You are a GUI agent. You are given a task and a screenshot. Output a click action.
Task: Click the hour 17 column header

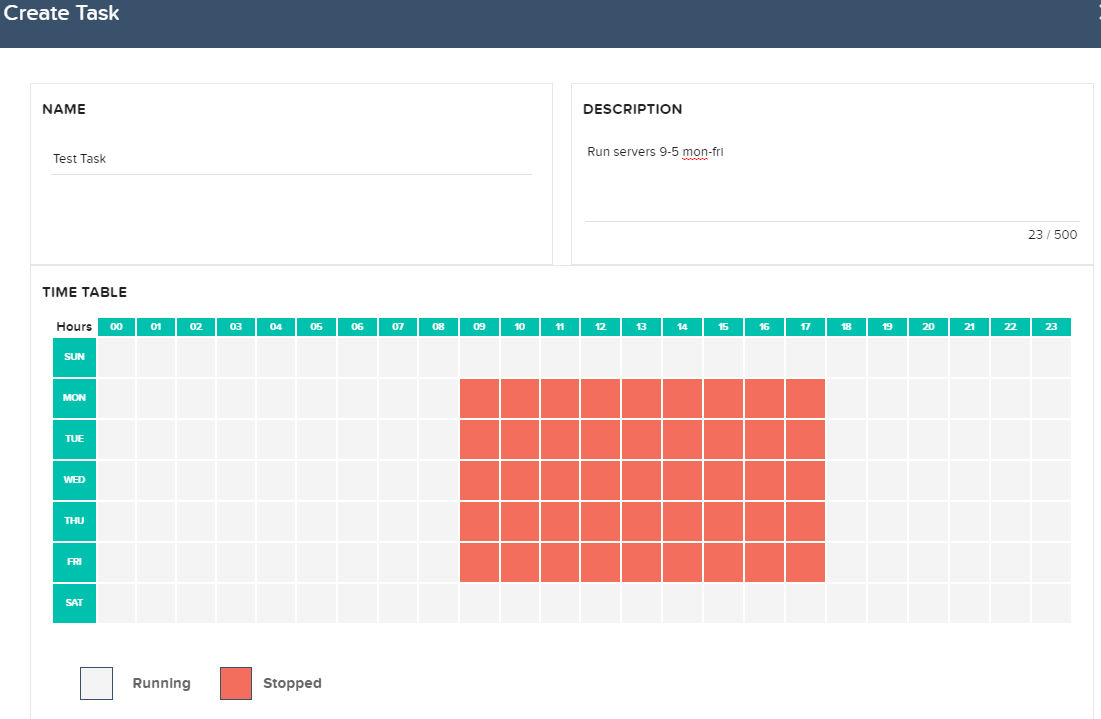(x=805, y=327)
